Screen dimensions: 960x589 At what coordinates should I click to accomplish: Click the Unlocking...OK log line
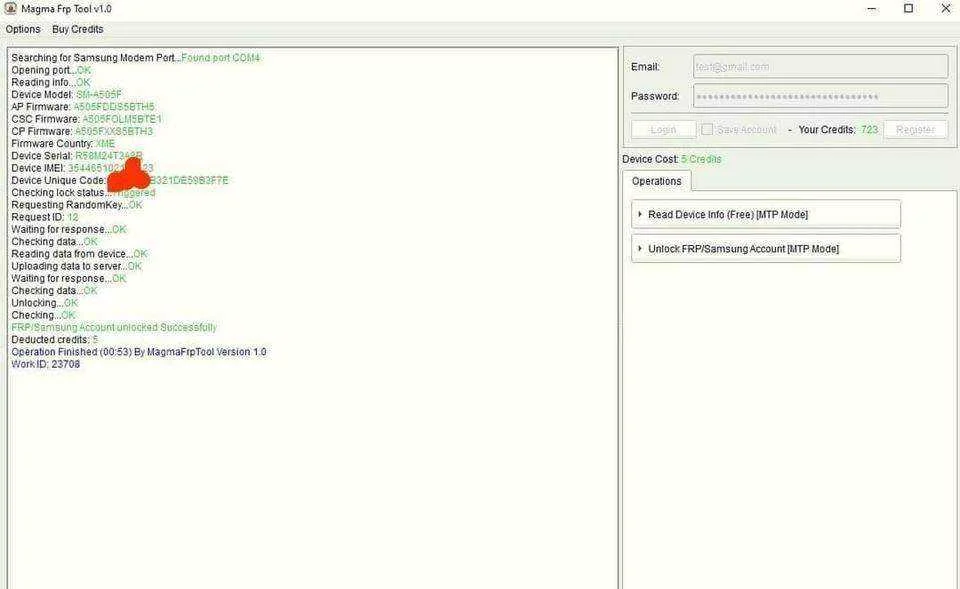[45, 302]
